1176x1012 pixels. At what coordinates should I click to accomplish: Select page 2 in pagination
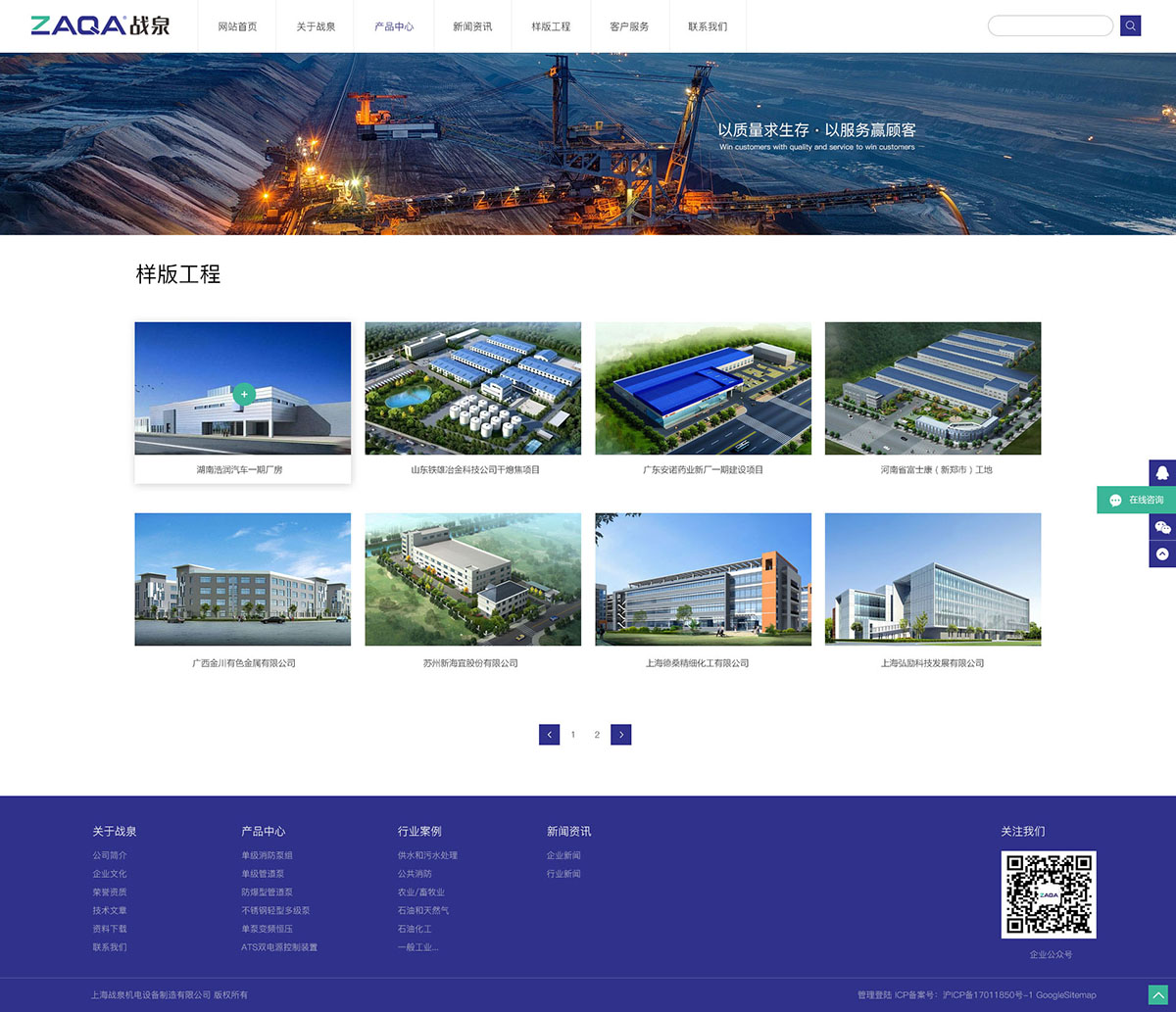[597, 735]
